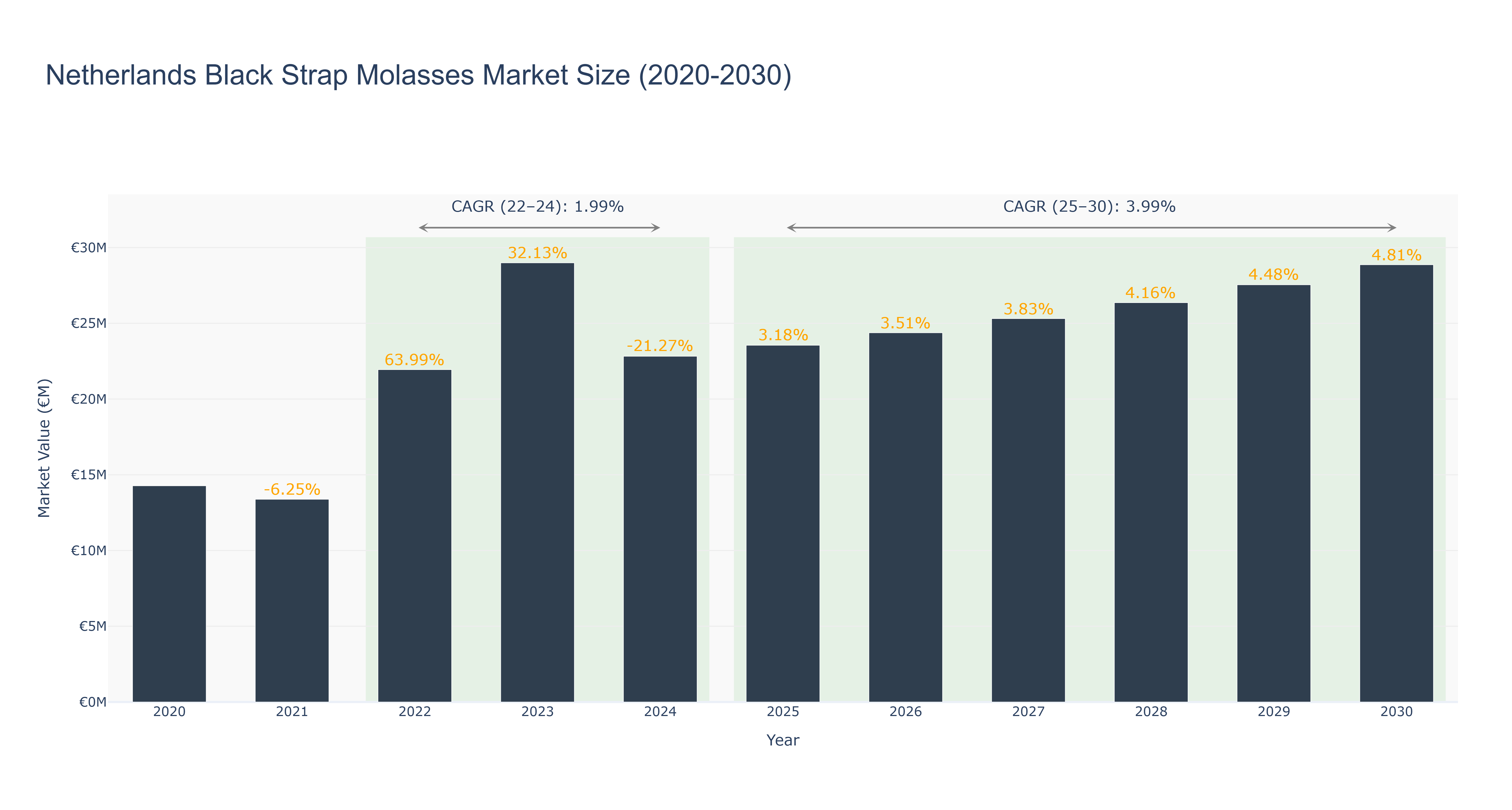Click the '€10M' y-axis tick label
The width and height of the screenshot is (1512, 810).
[89, 551]
